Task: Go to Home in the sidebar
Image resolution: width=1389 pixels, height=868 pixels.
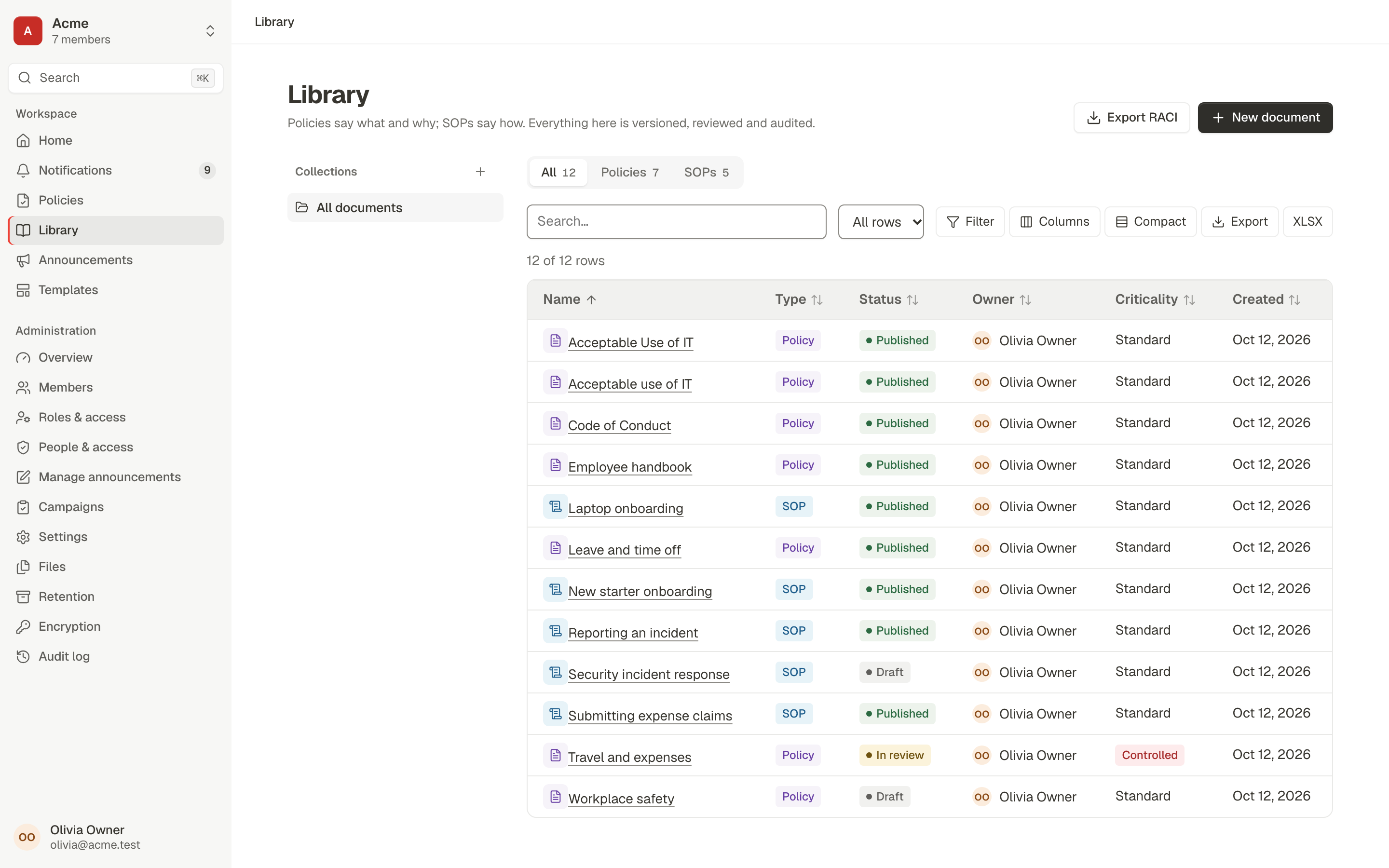Action: click(x=115, y=141)
